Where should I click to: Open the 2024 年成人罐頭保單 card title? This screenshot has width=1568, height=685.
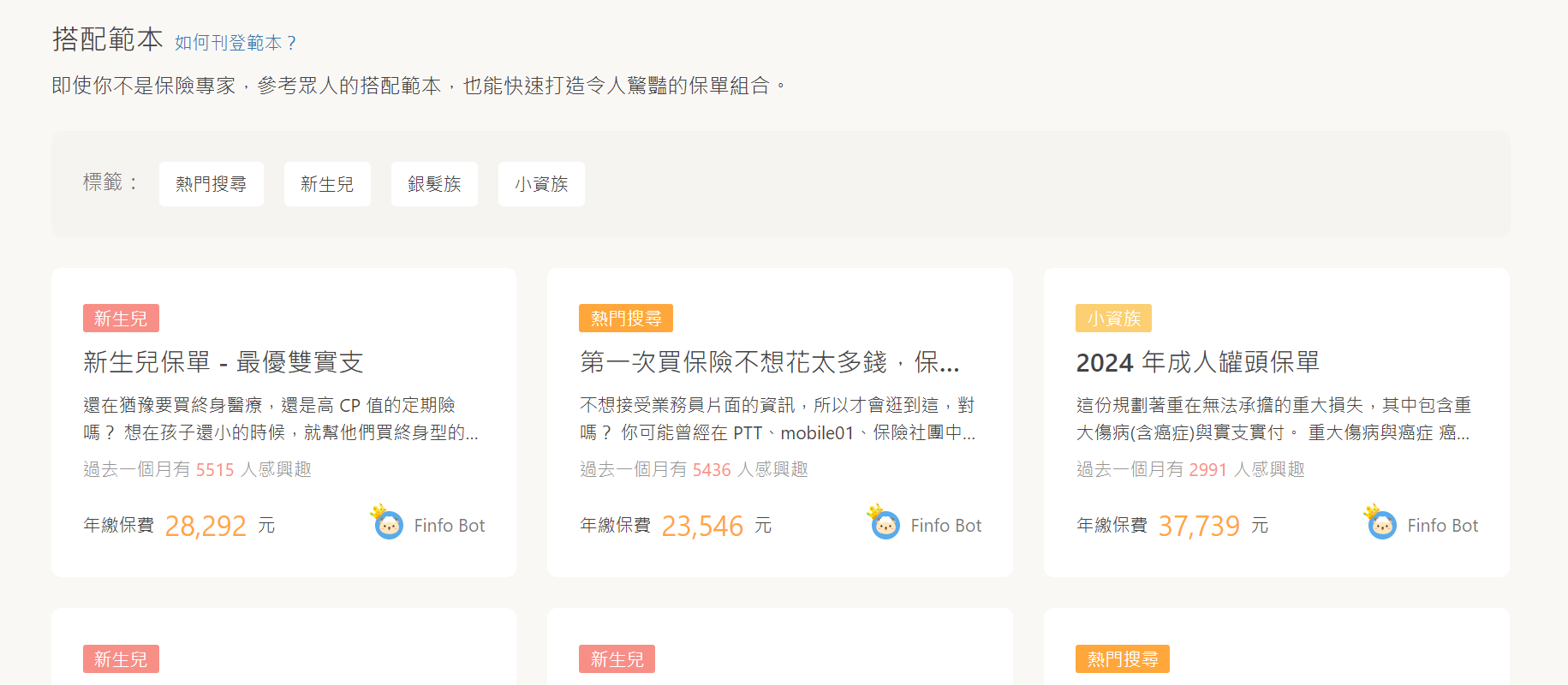pyautogui.click(x=1198, y=362)
